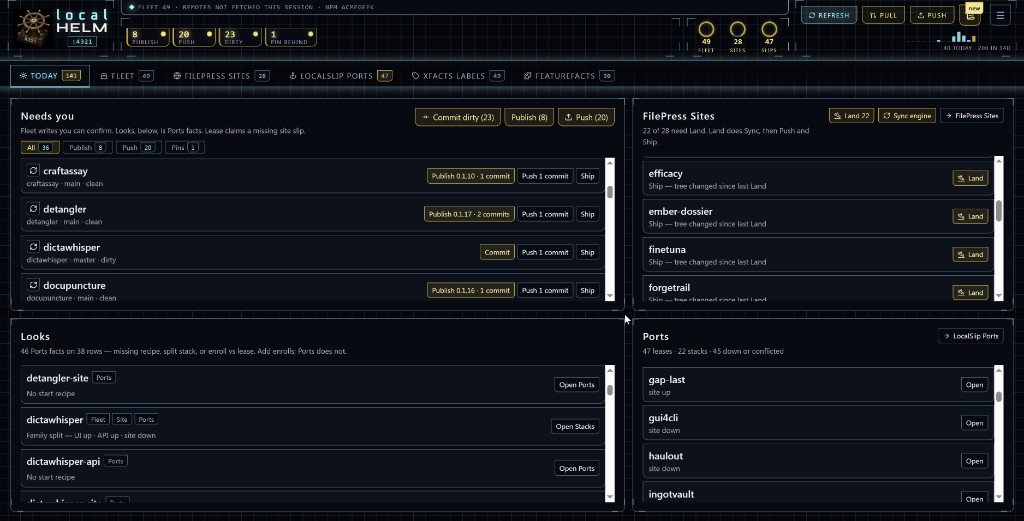Click the Land 22 button

click(x=852, y=116)
